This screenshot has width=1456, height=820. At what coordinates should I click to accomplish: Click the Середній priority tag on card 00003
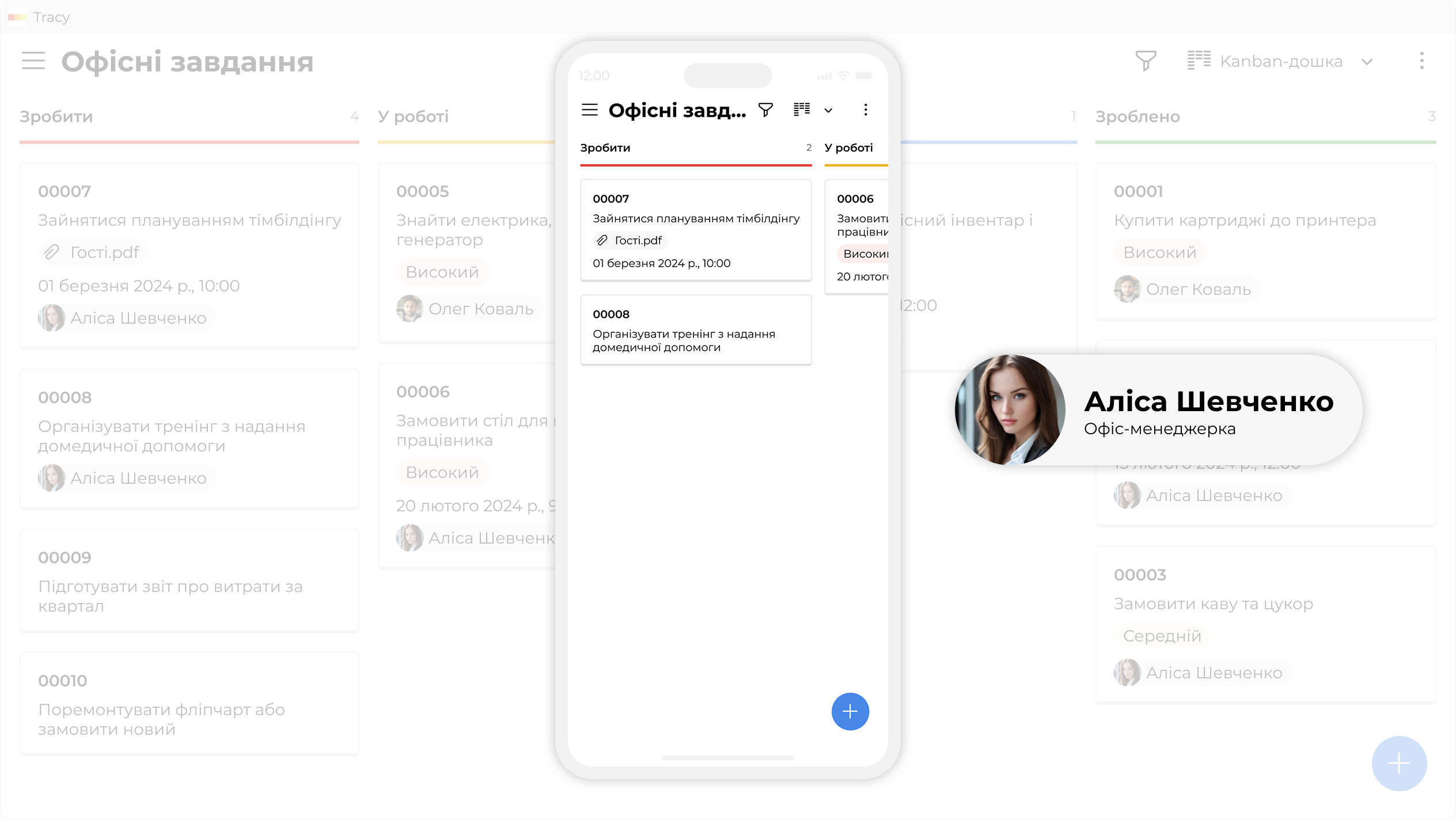(x=1162, y=636)
